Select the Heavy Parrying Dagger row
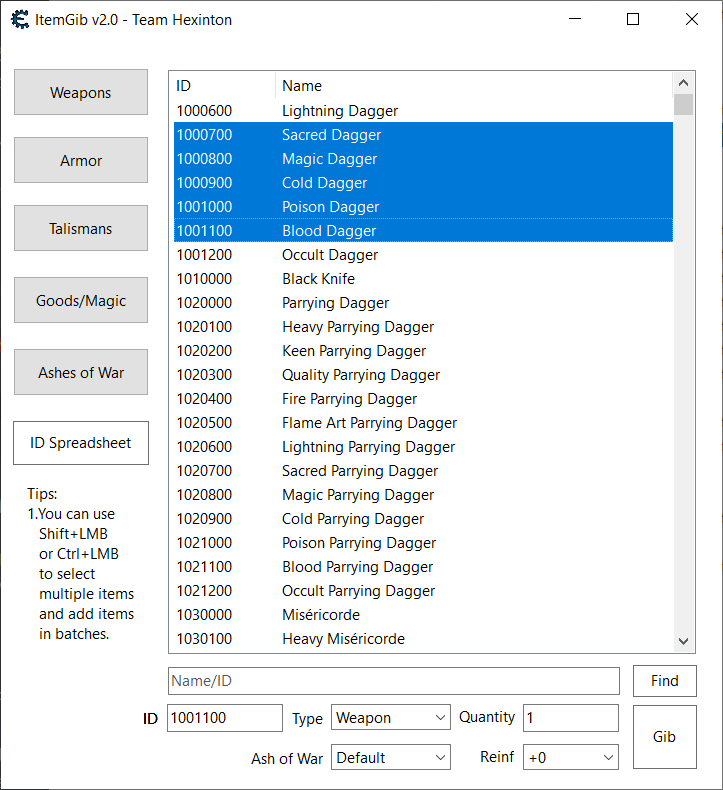723x790 pixels. click(x=423, y=327)
